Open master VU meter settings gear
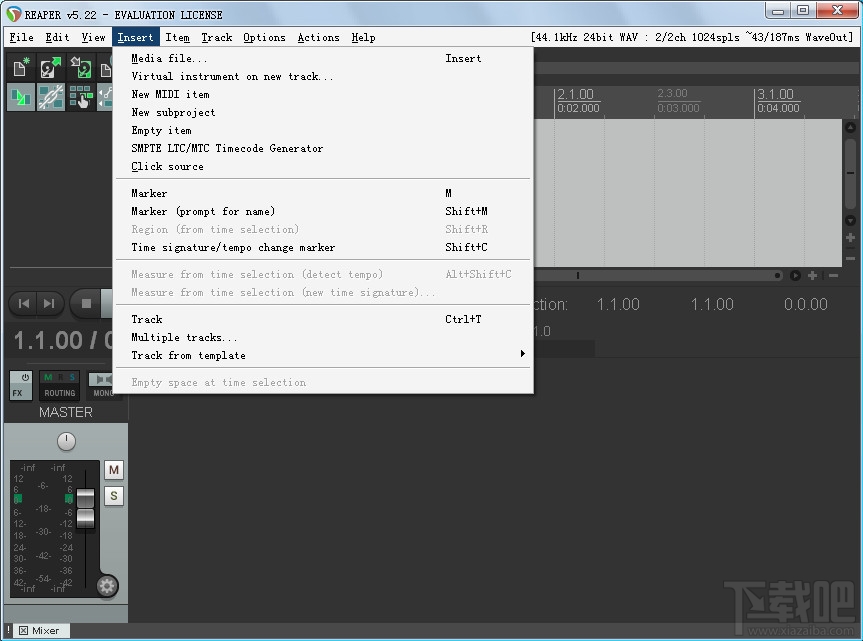Image resolution: width=863 pixels, height=641 pixels. 107,586
